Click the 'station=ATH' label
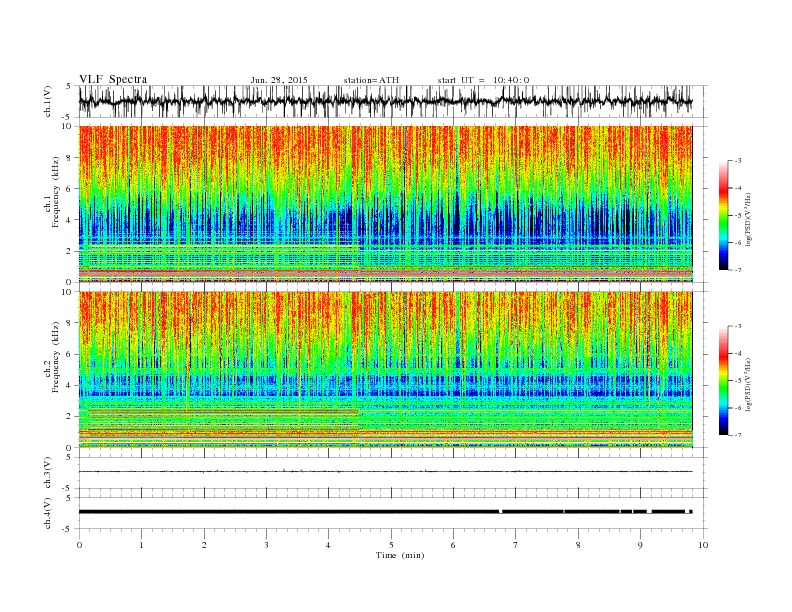The width and height of the screenshot is (792, 612). 371,80
